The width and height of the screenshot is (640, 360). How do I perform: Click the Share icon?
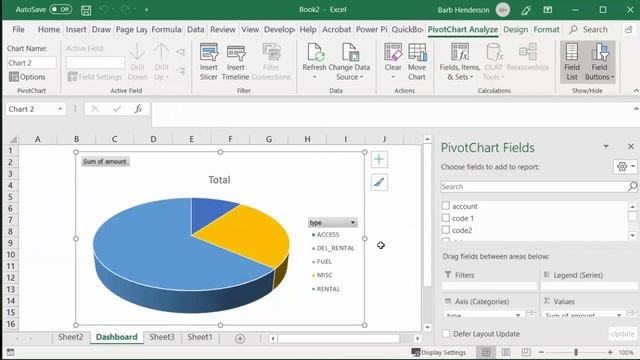(x=629, y=29)
